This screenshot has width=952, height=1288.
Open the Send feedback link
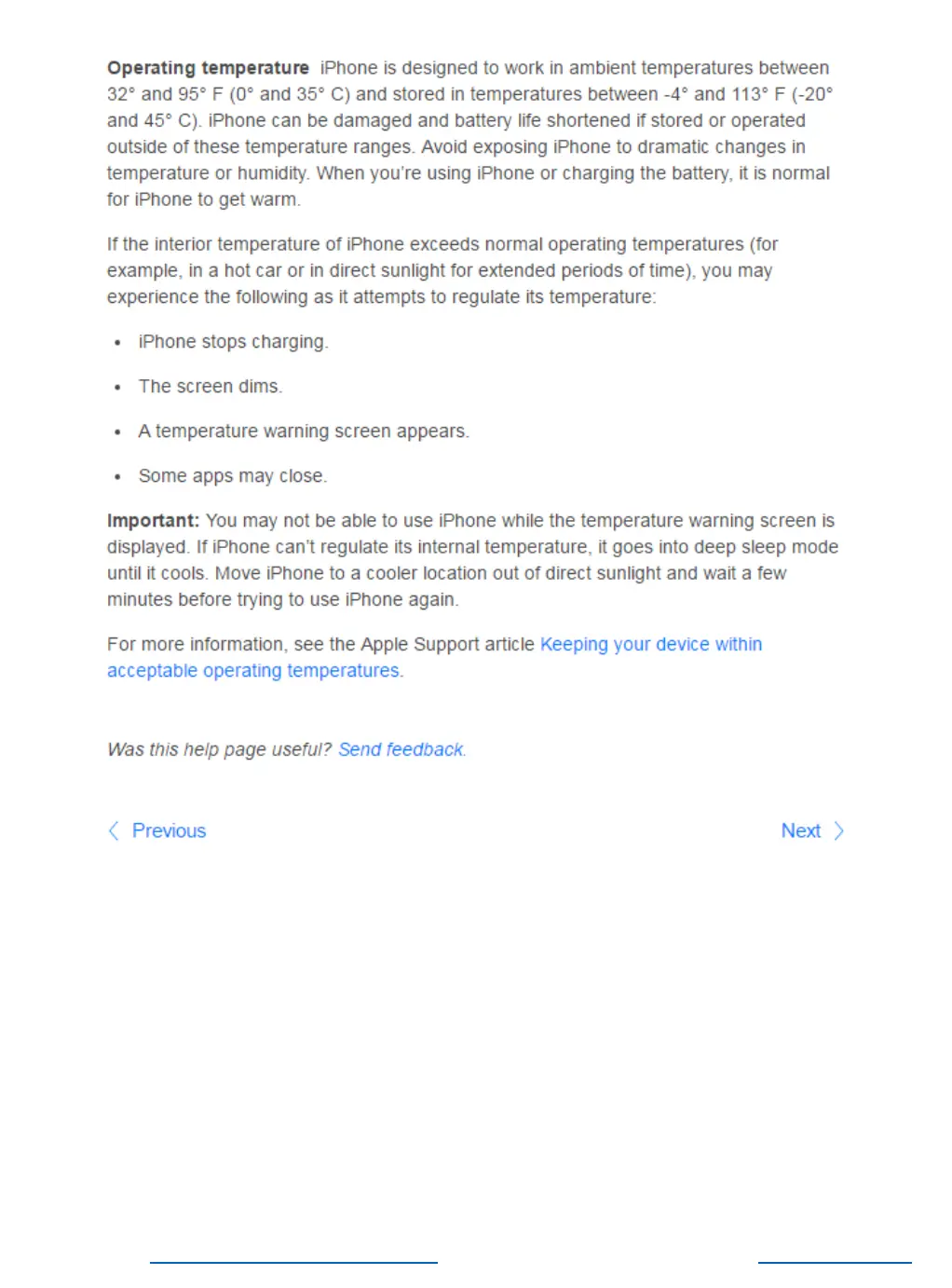[401, 749]
